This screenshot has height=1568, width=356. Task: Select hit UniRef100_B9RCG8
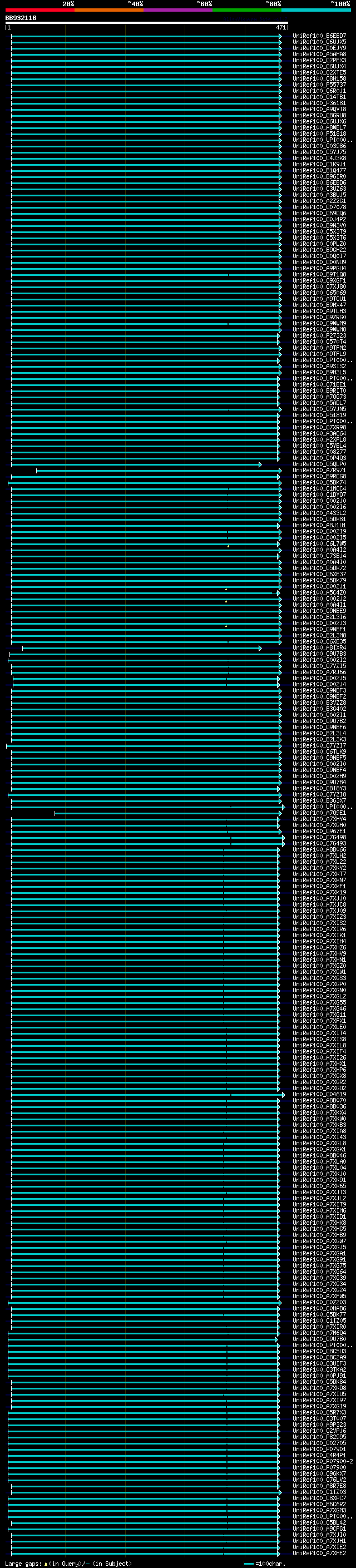pos(319,476)
